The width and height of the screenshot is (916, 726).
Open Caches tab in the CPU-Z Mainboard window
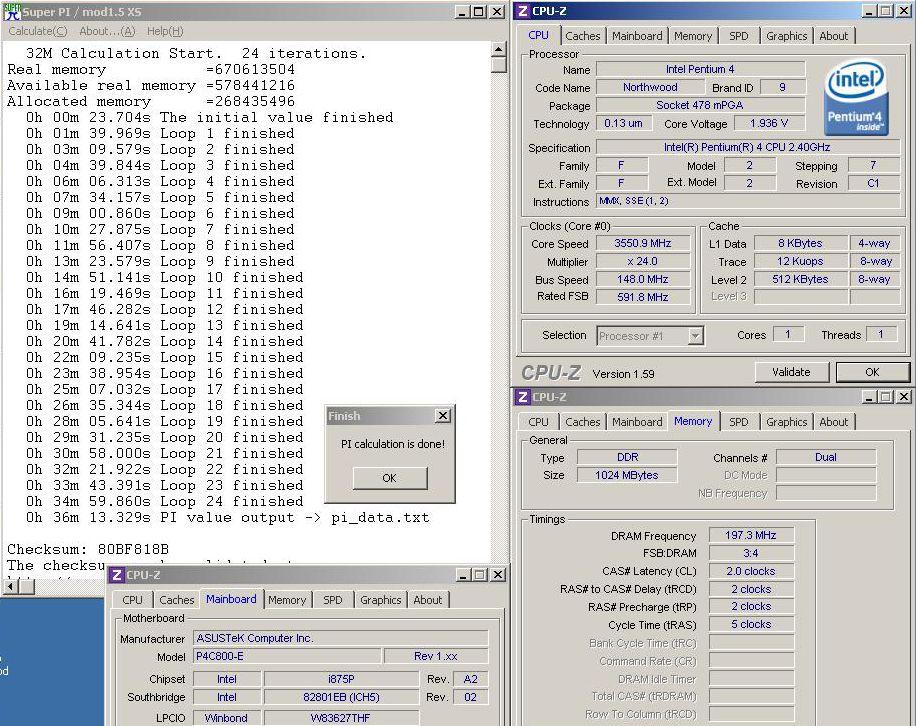coord(176,600)
